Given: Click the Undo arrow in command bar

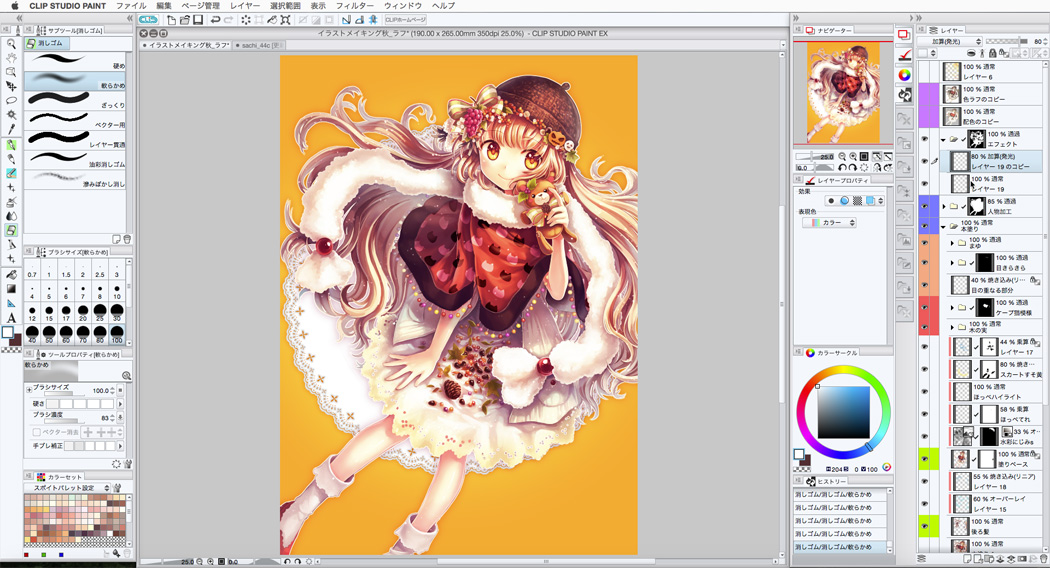Looking at the screenshot, I should (215, 20).
